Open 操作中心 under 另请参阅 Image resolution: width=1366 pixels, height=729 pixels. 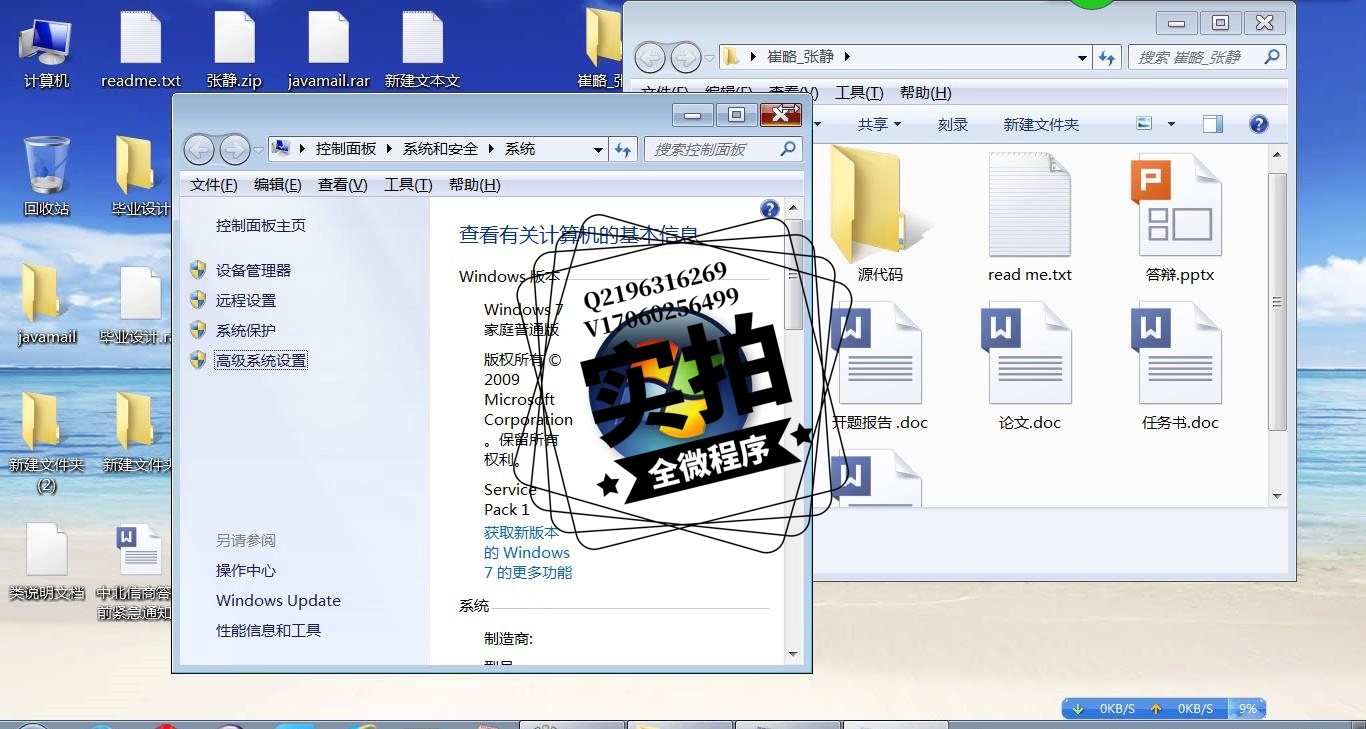click(x=246, y=570)
